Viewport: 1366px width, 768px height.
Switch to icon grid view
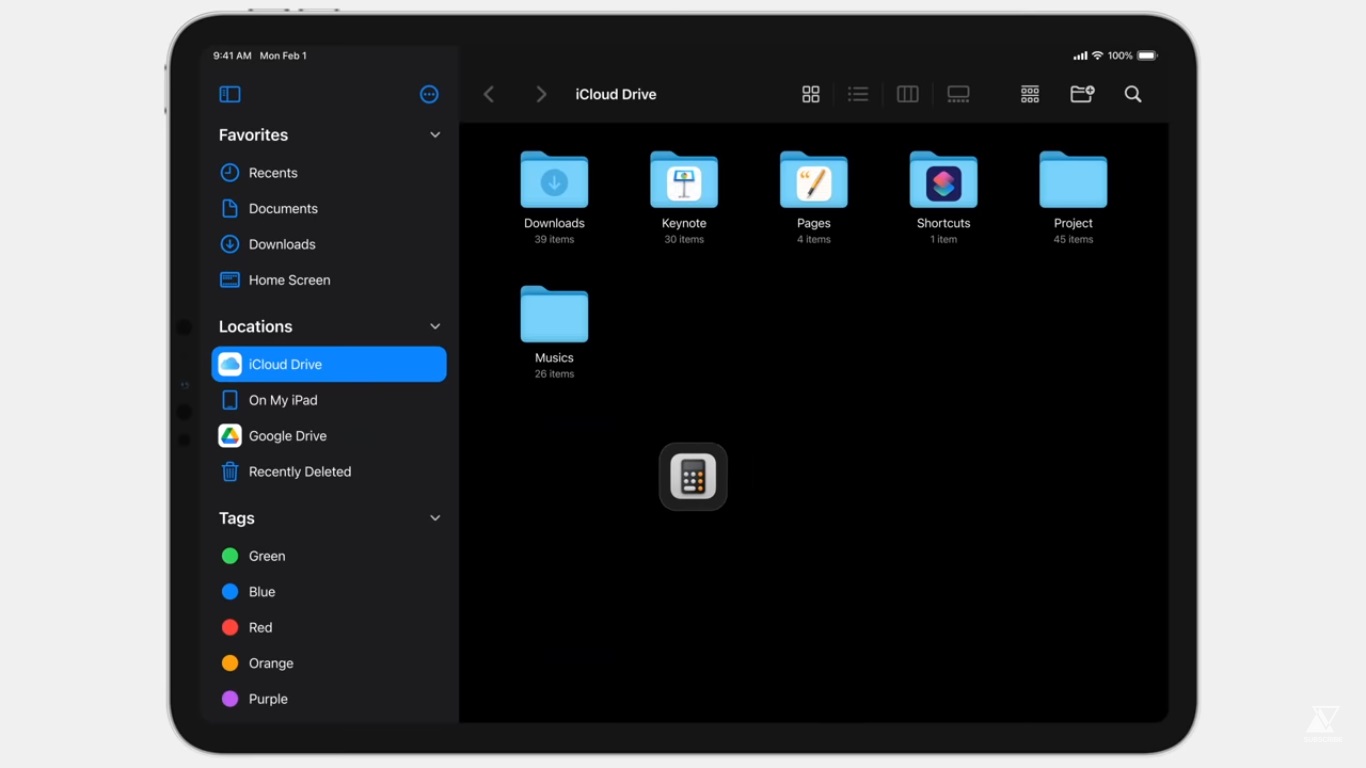tap(811, 94)
